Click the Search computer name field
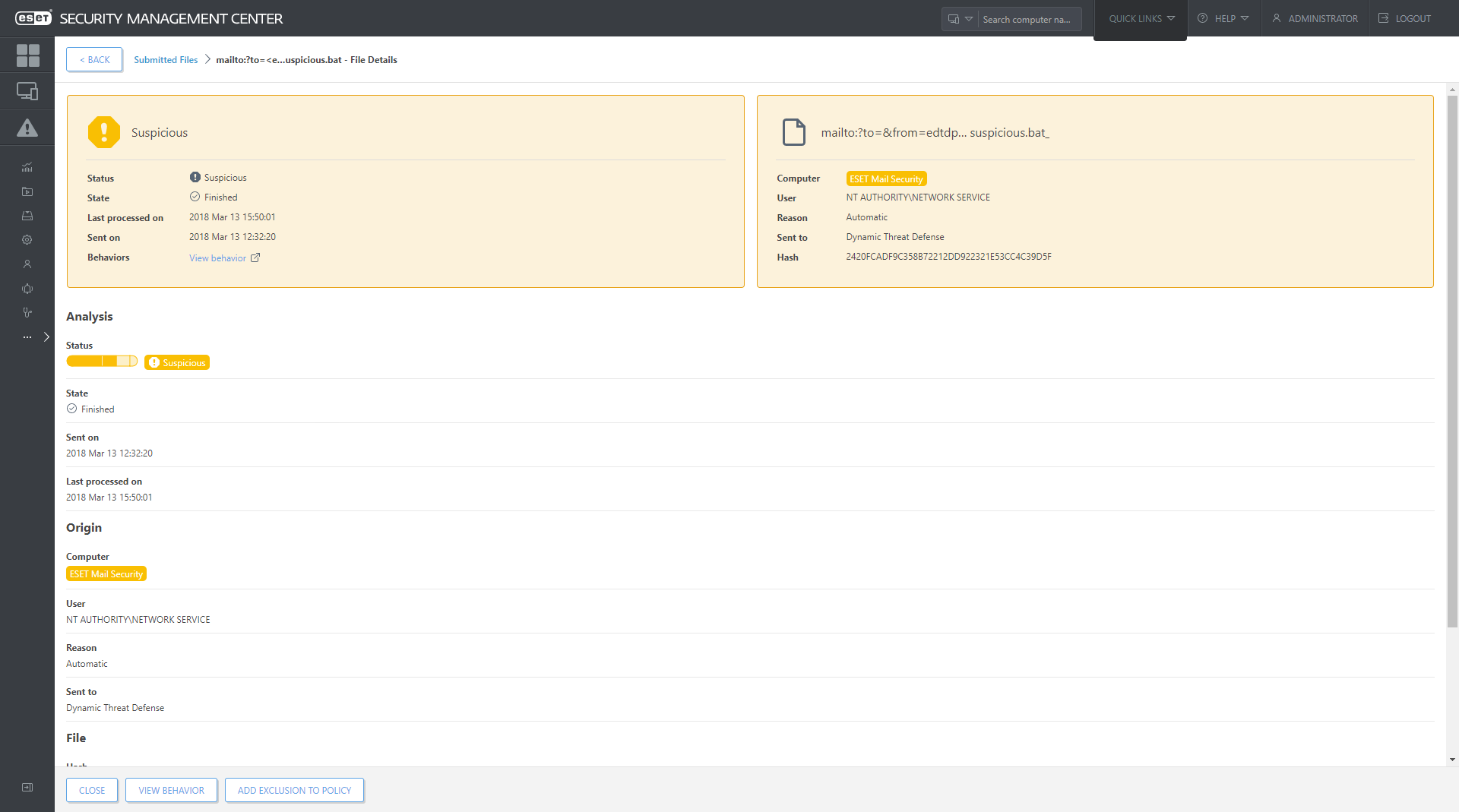 pyautogui.click(x=1028, y=20)
